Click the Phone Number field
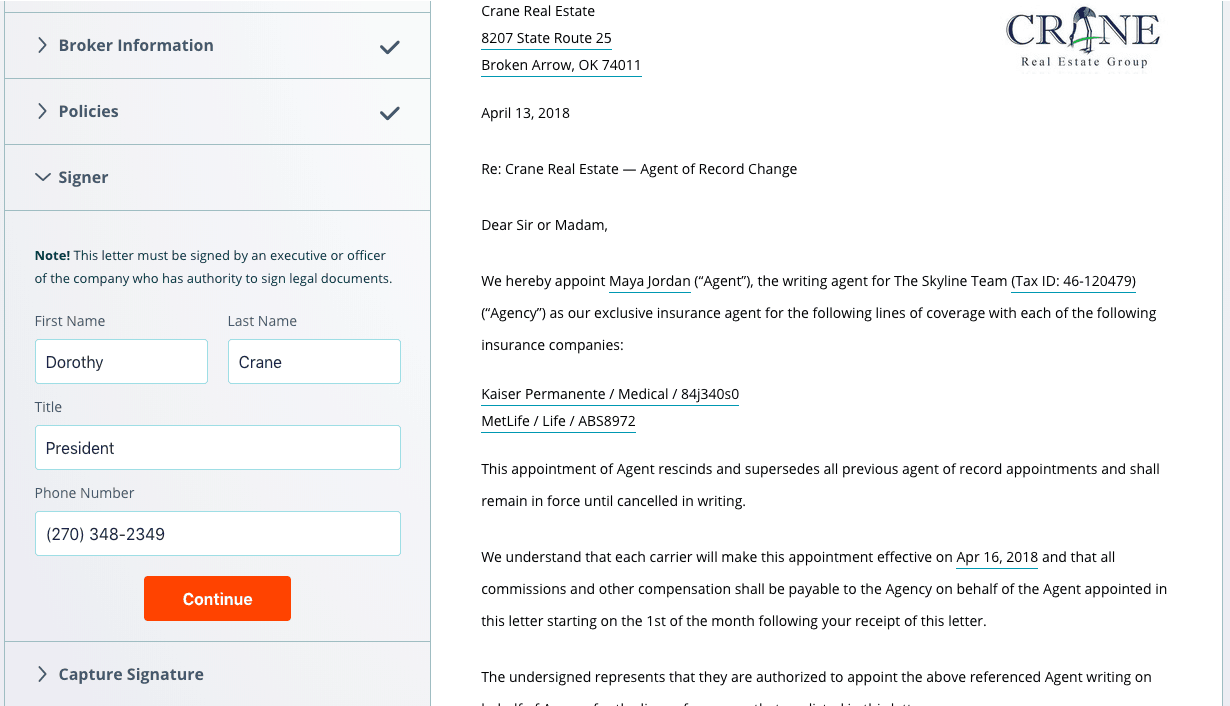The image size is (1230, 706). (217, 533)
